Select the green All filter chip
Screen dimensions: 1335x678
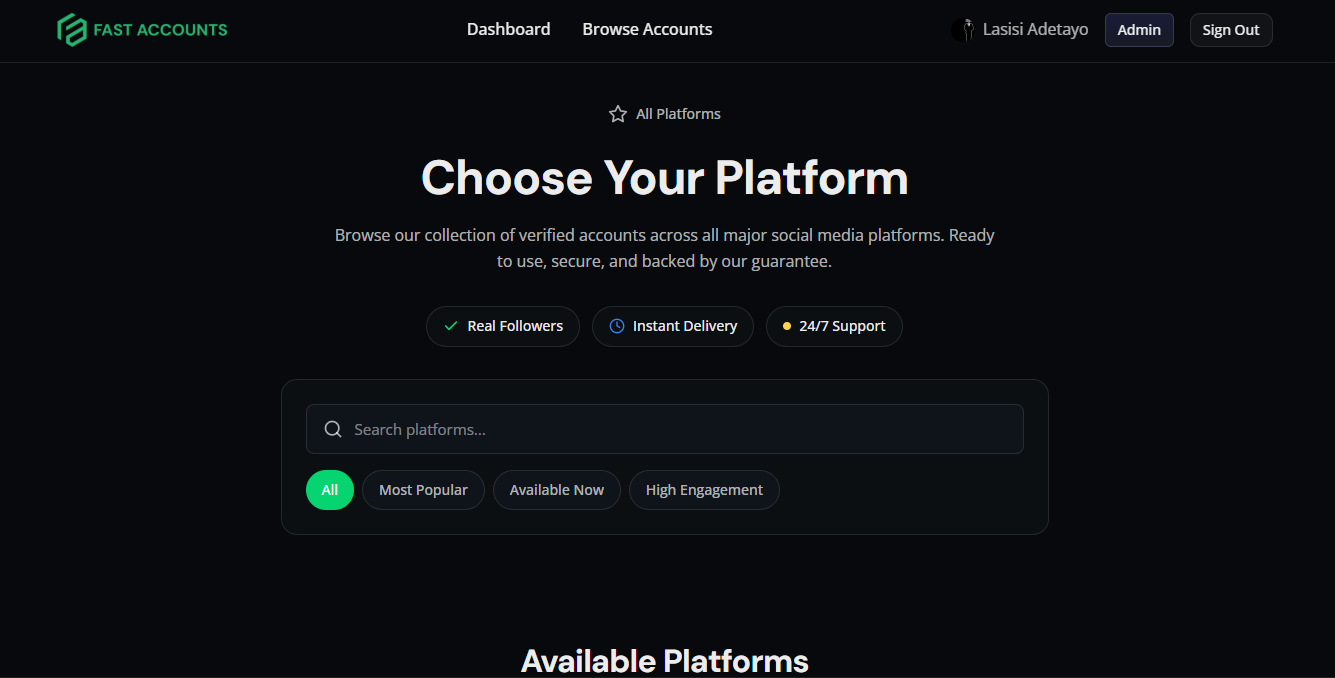point(330,490)
